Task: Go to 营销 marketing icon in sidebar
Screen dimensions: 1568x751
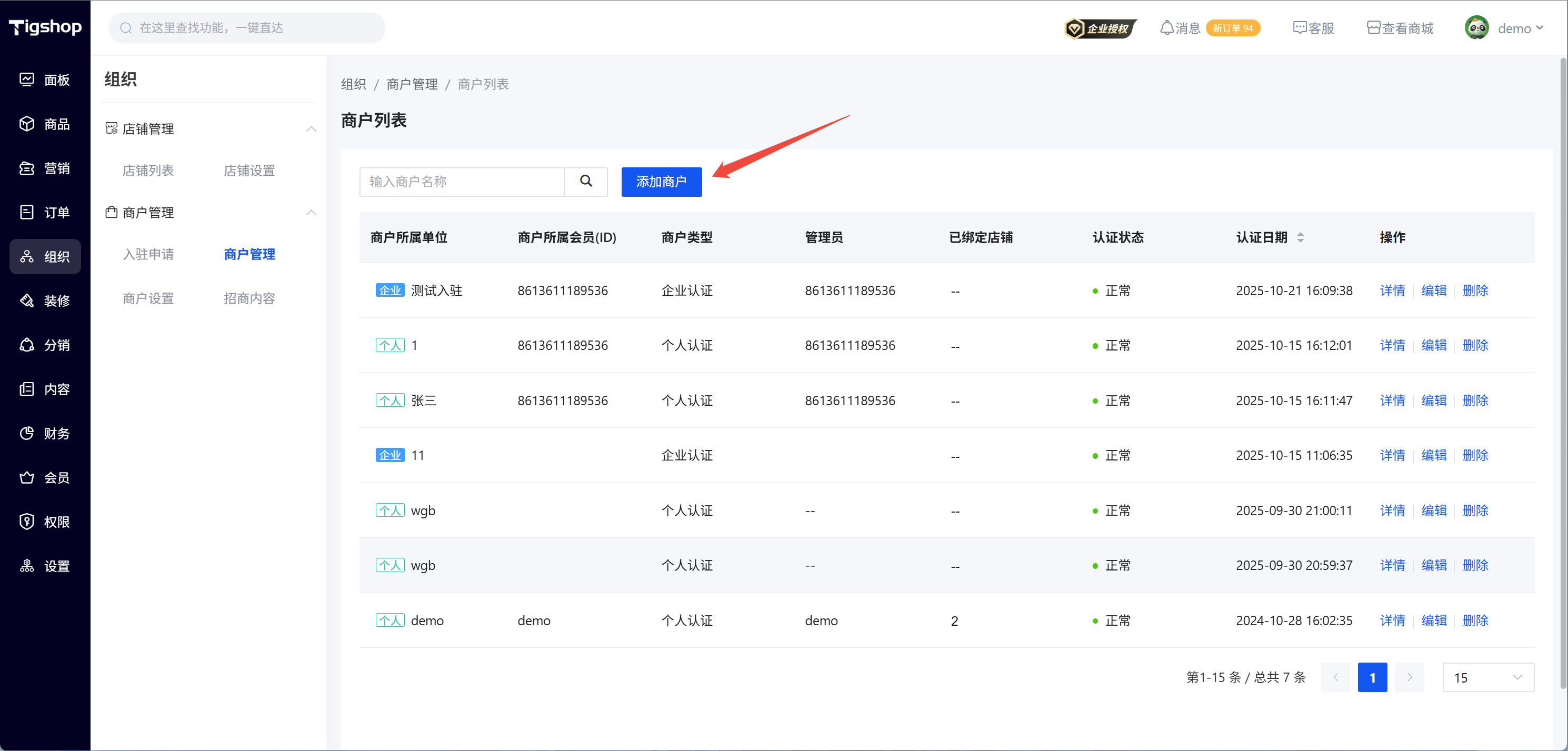Action: point(27,168)
